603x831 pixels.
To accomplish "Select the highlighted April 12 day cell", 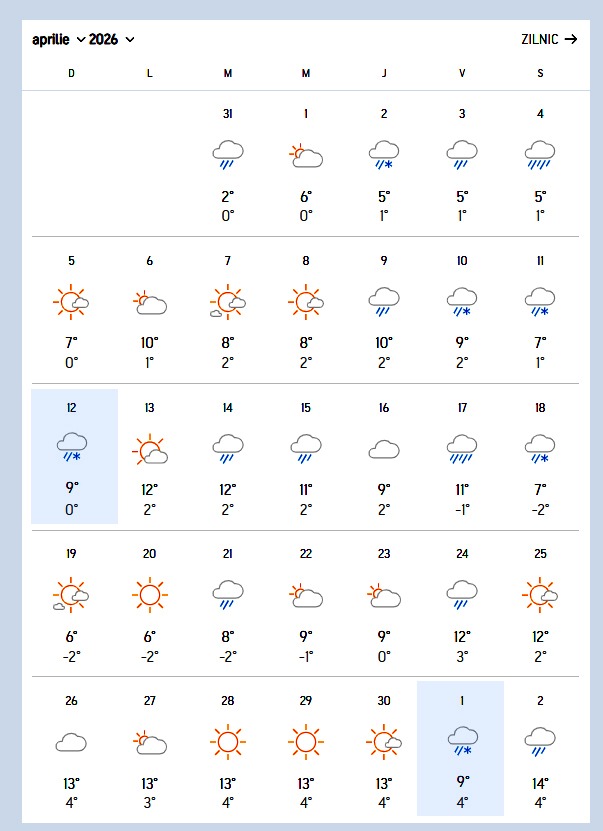I will (x=75, y=456).
